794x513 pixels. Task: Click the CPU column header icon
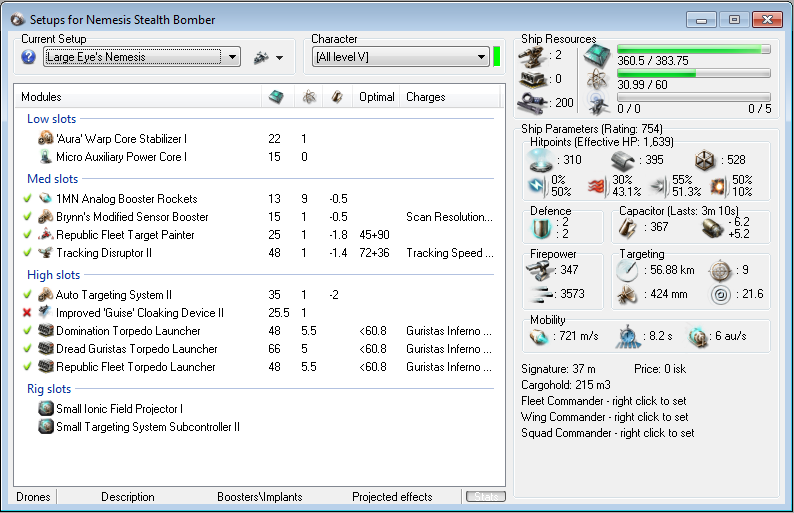(x=276, y=97)
